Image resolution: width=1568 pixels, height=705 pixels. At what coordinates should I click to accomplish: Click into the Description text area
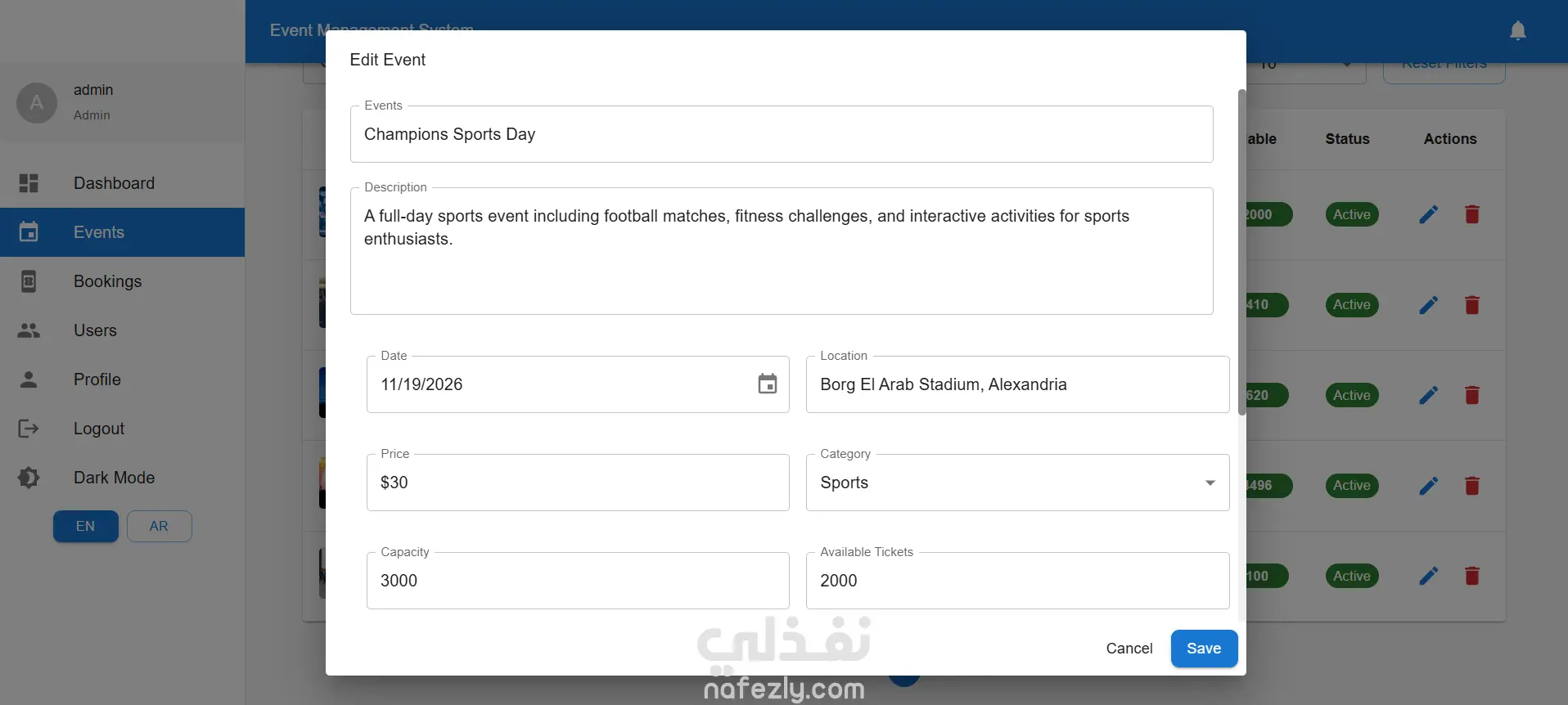[x=782, y=251]
